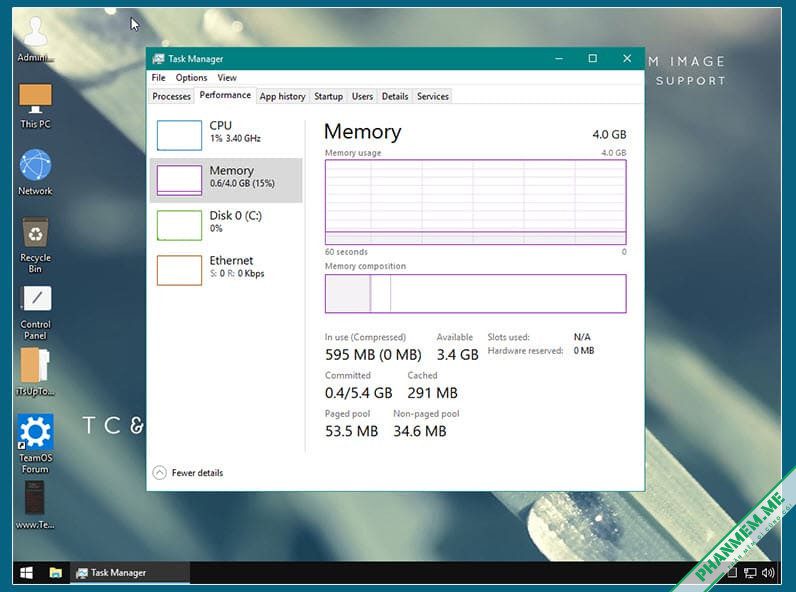Switch to the Performance tab
The image size is (796, 592).
click(x=225, y=95)
